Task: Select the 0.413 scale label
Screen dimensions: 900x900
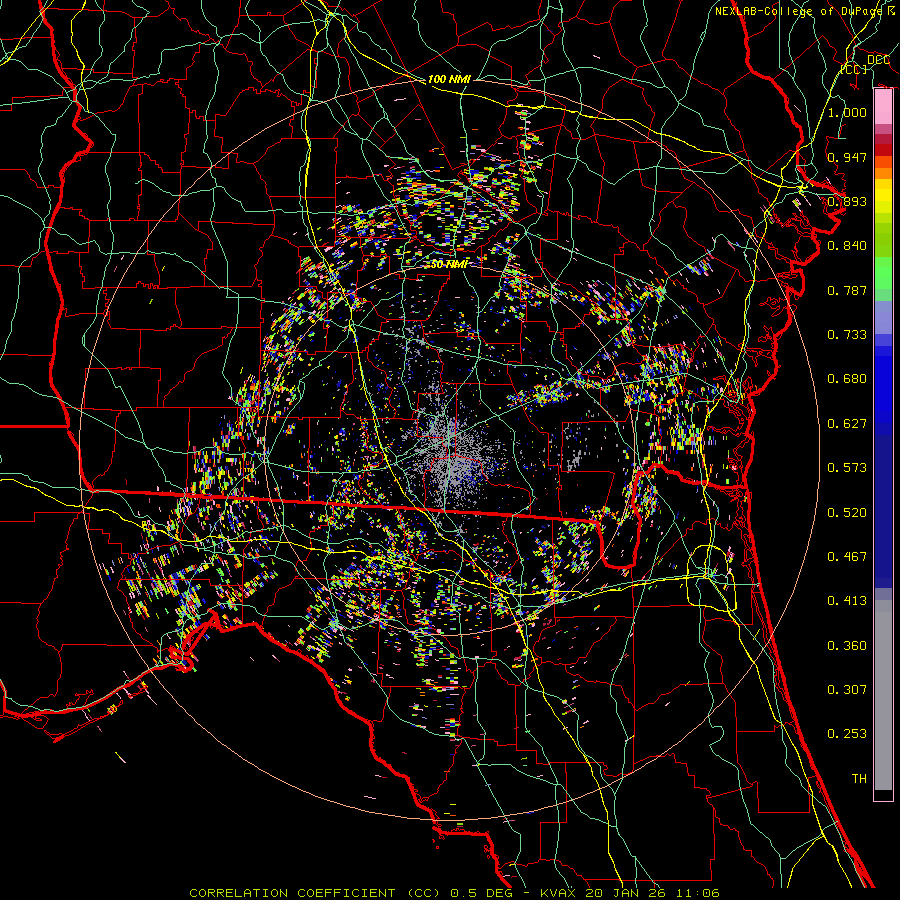Action: point(847,601)
